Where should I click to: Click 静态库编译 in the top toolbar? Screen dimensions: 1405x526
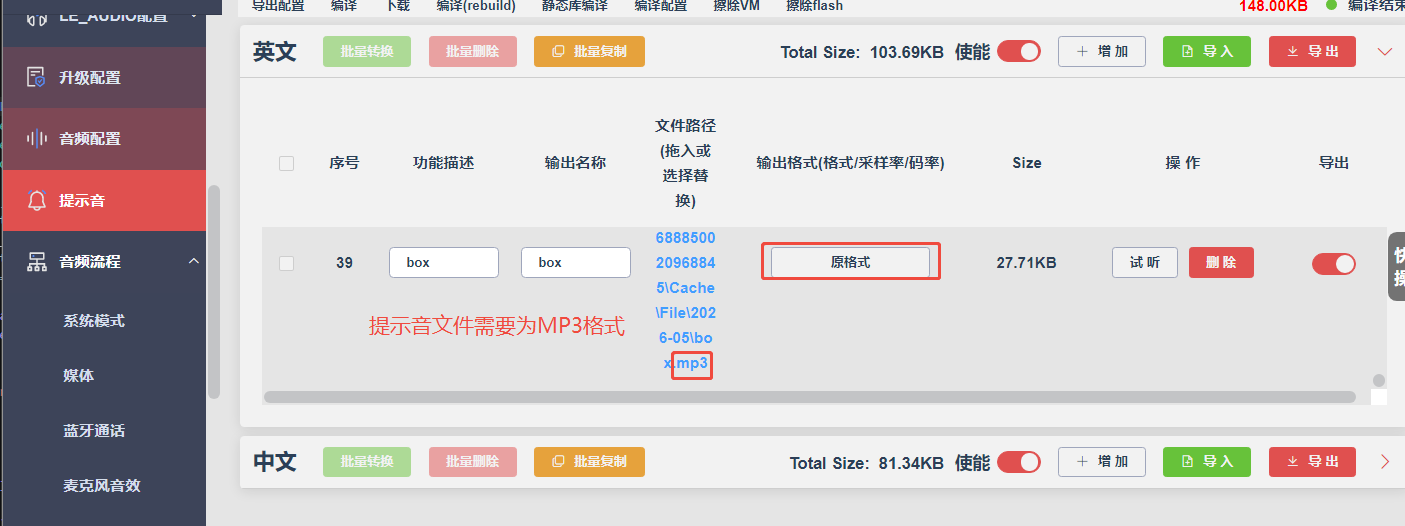[575, 5]
